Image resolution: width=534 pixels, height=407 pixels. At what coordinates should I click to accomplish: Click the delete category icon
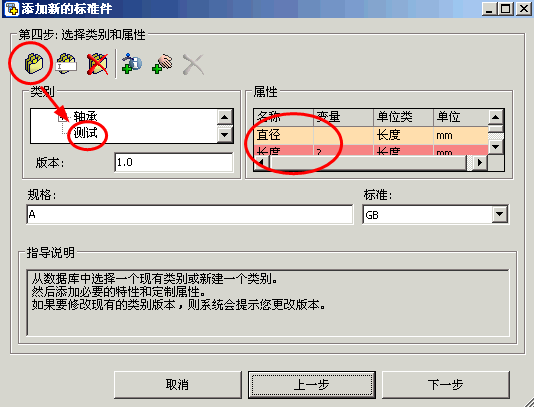(x=97, y=64)
